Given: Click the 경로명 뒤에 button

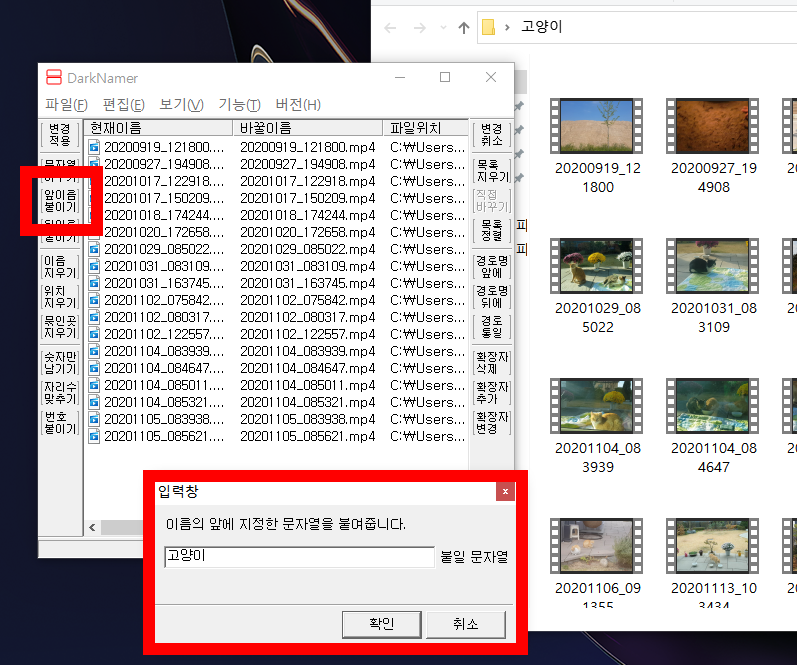Looking at the screenshot, I should click(x=492, y=296).
